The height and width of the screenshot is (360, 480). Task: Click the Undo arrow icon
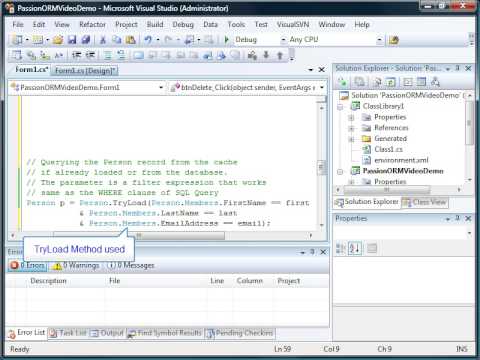coord(148,40)
